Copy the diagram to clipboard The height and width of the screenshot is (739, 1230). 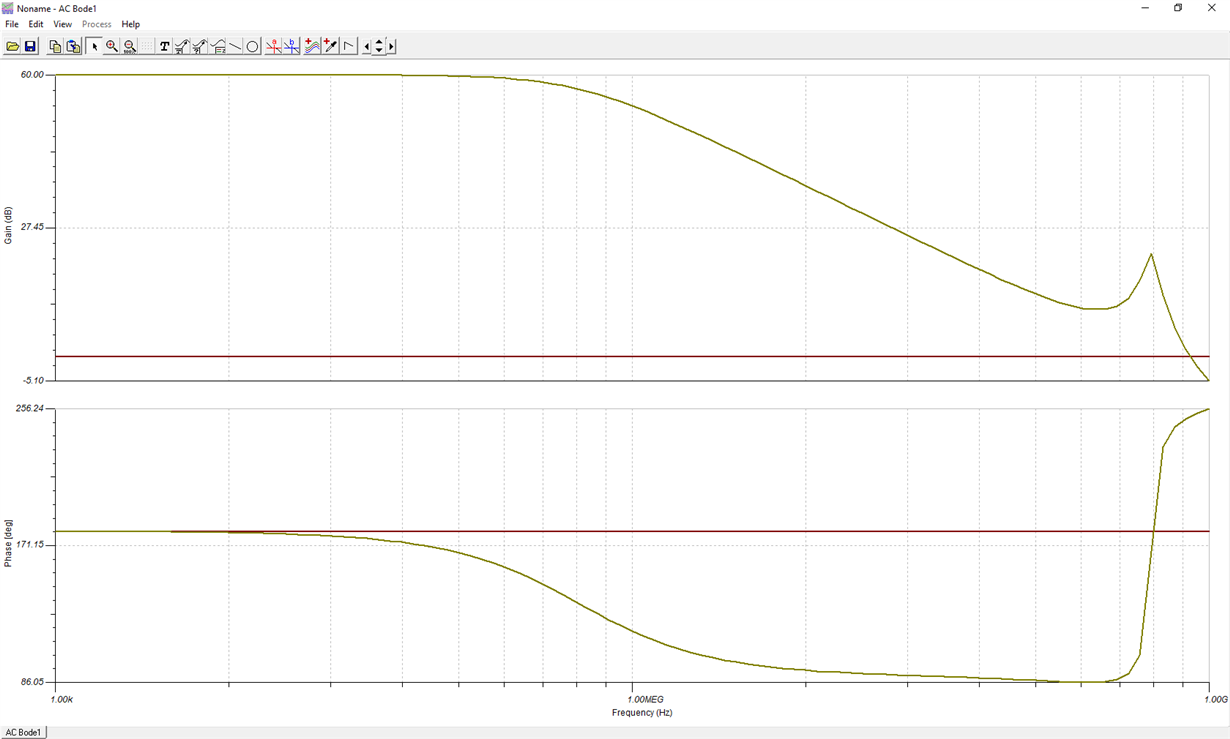click(x=57, y=46)
